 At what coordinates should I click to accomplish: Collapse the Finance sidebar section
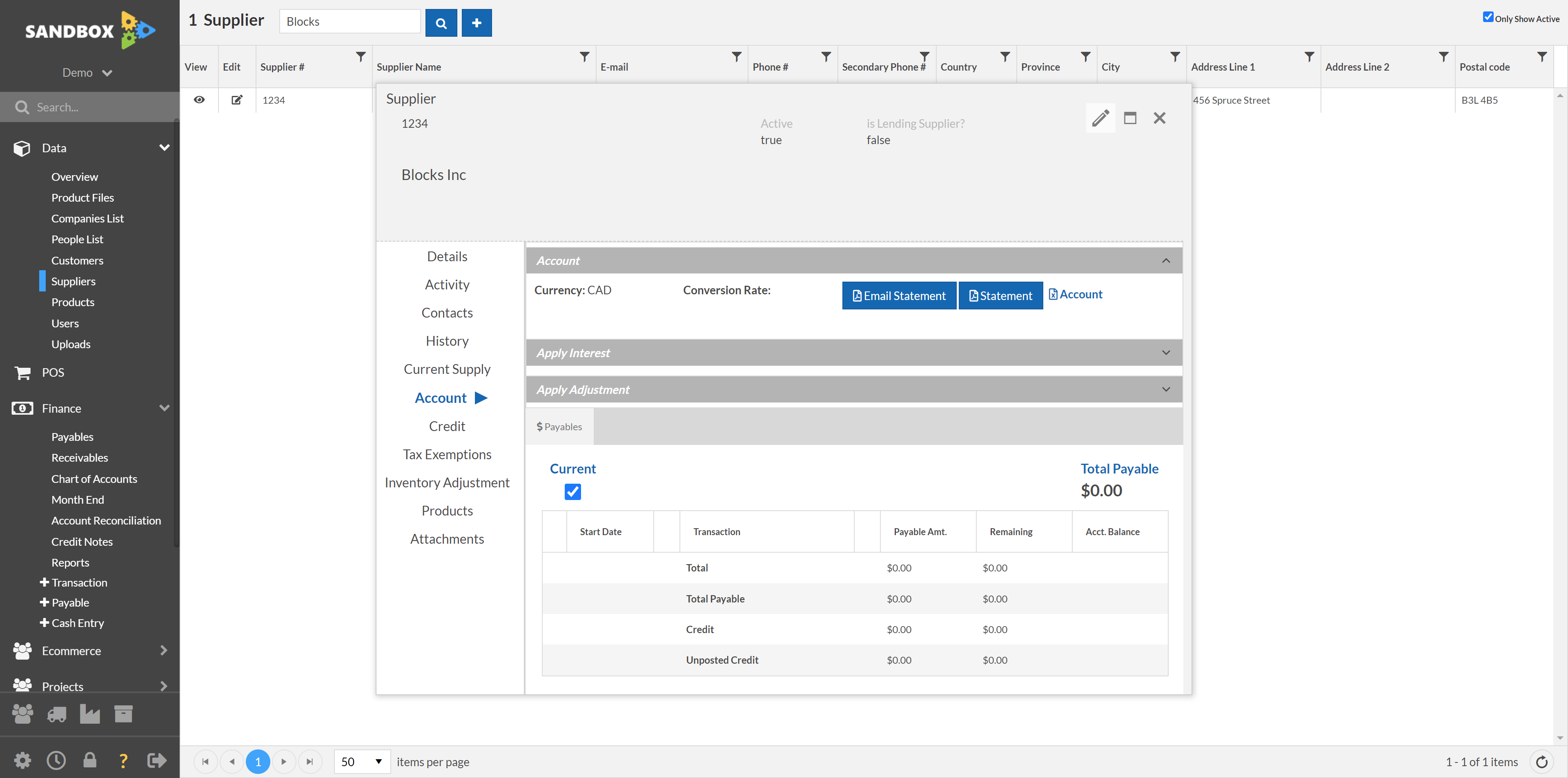point(164,408)
